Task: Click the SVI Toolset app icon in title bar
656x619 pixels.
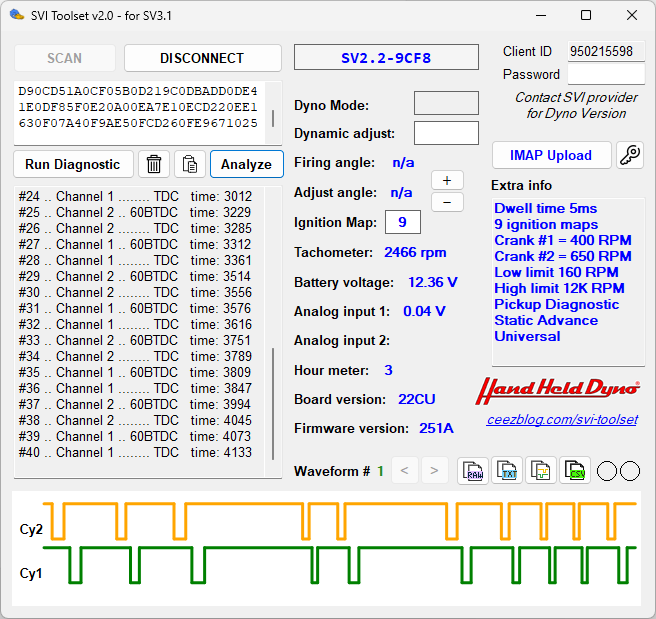Action: pos(17,15)
